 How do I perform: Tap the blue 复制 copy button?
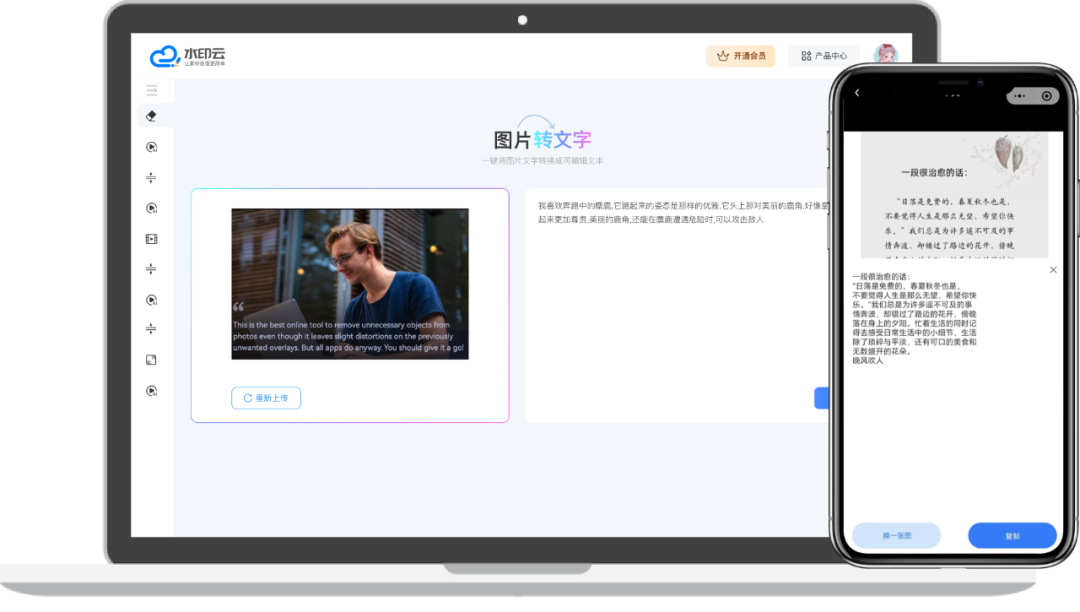tap(1012, 536)
